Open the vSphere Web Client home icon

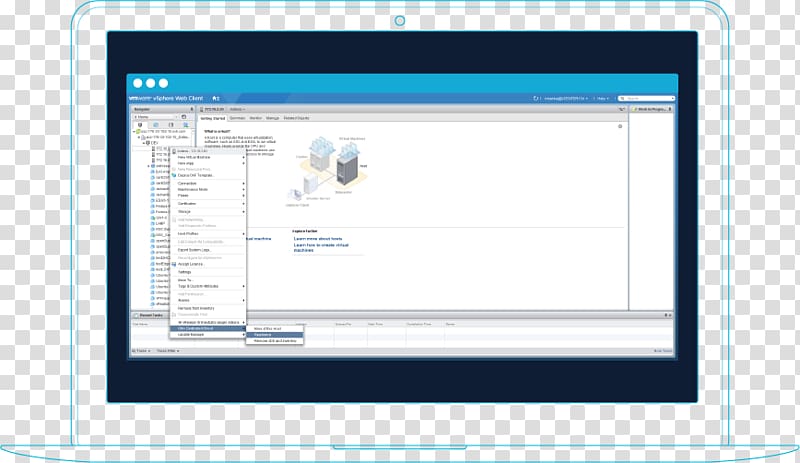[215, 99]
